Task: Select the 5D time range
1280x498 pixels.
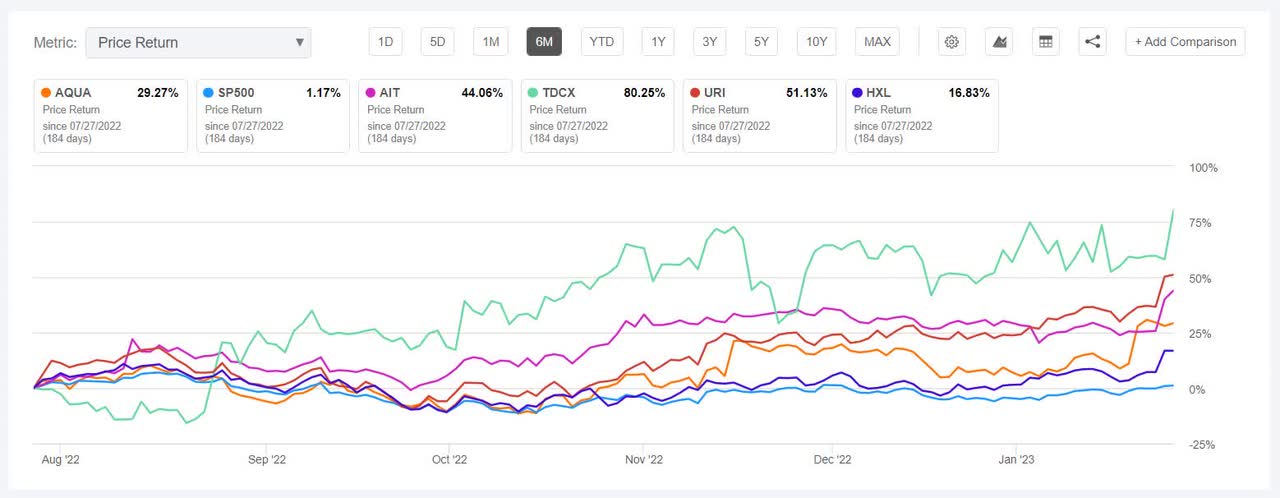Action: tap(437, 41)
